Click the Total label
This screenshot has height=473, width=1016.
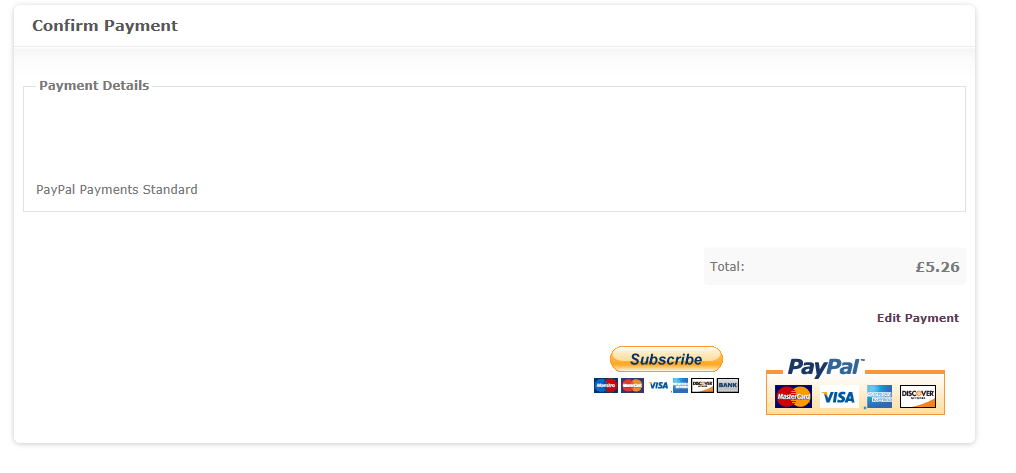point(727,266)
